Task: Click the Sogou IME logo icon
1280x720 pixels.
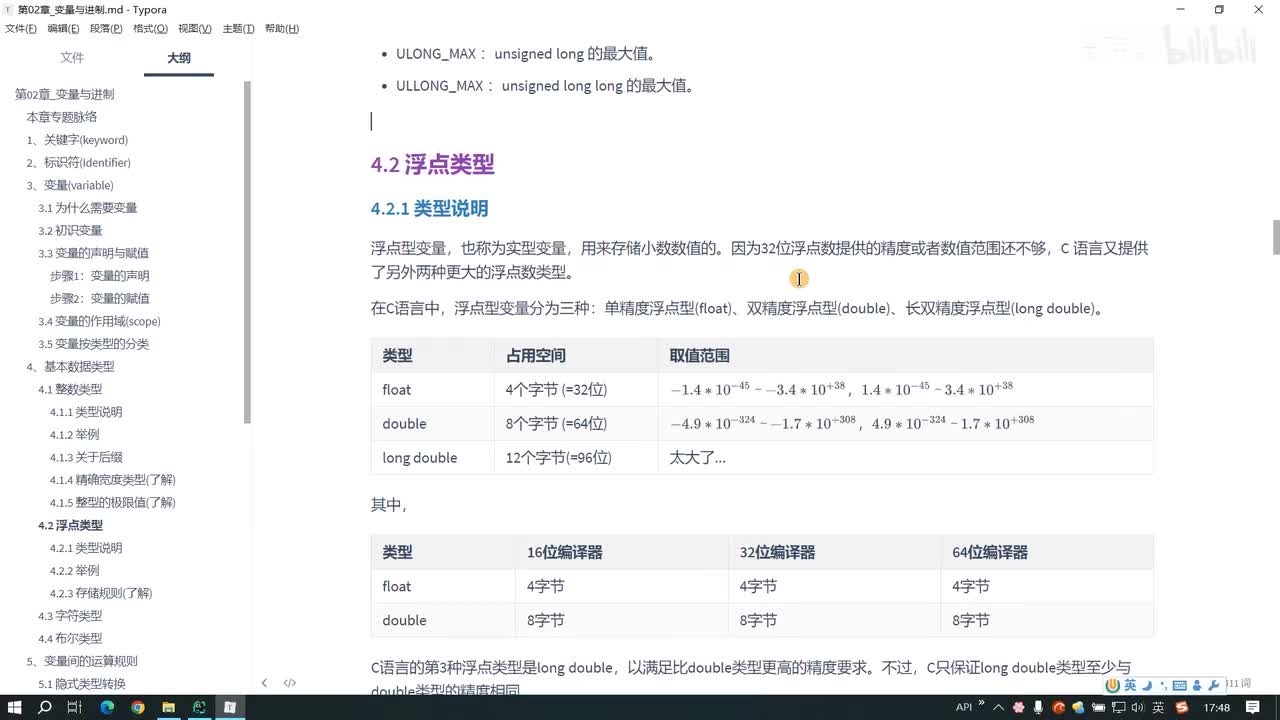Action: point(1113,685)
